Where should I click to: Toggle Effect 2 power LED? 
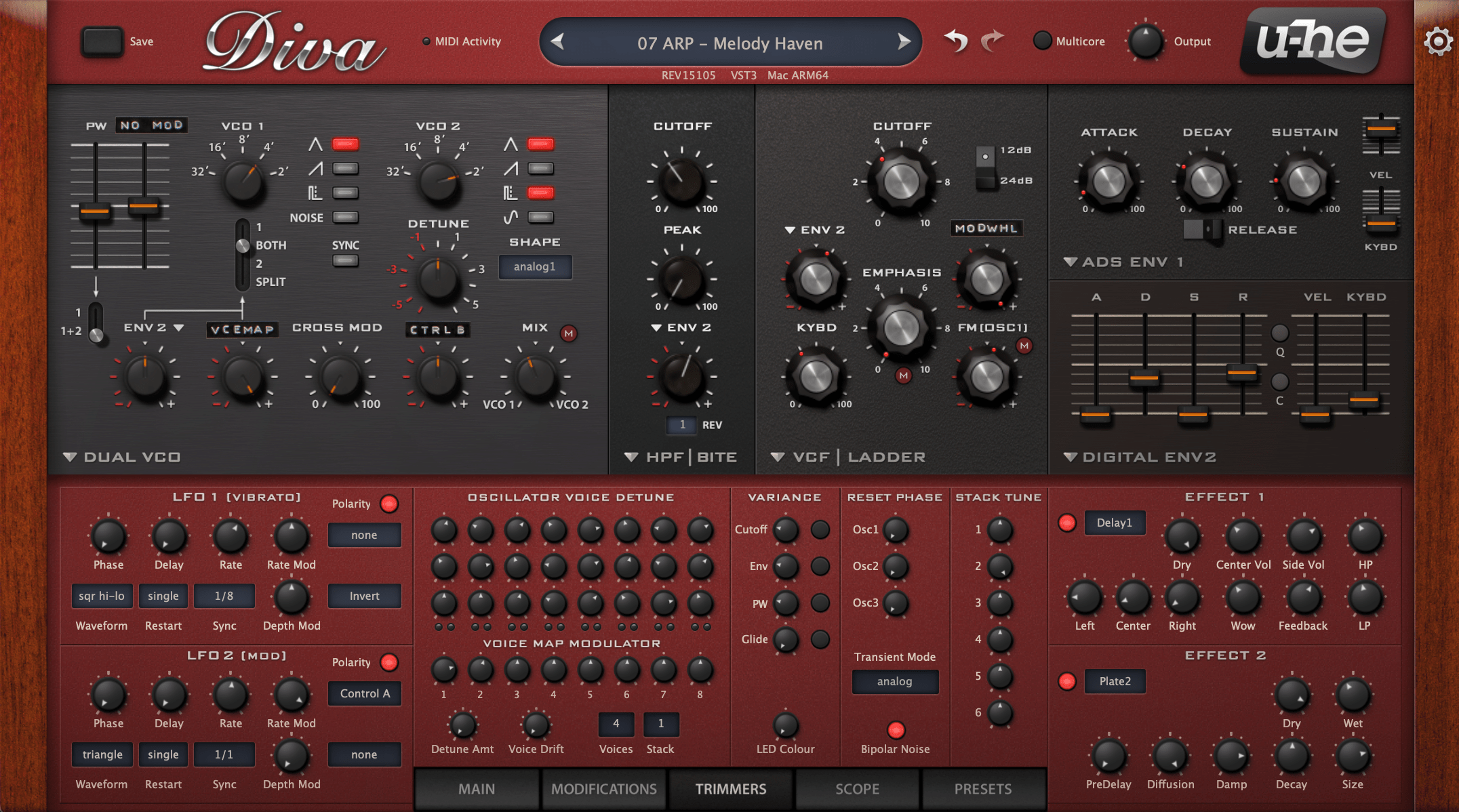coord(1067,681)
